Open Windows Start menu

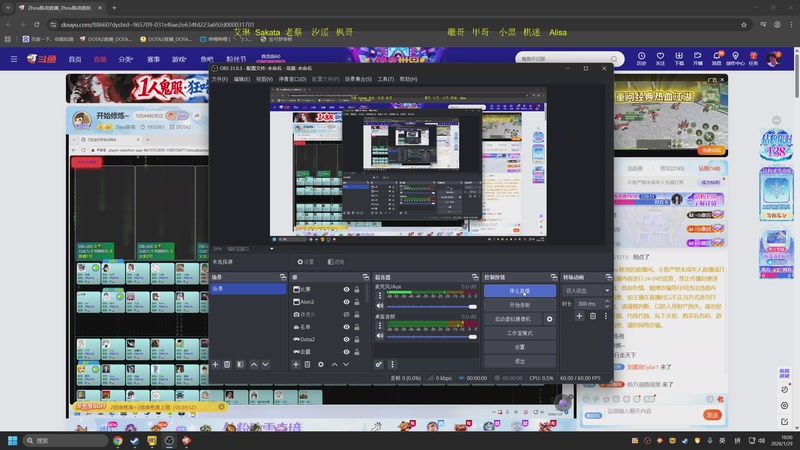coord(13,440)
